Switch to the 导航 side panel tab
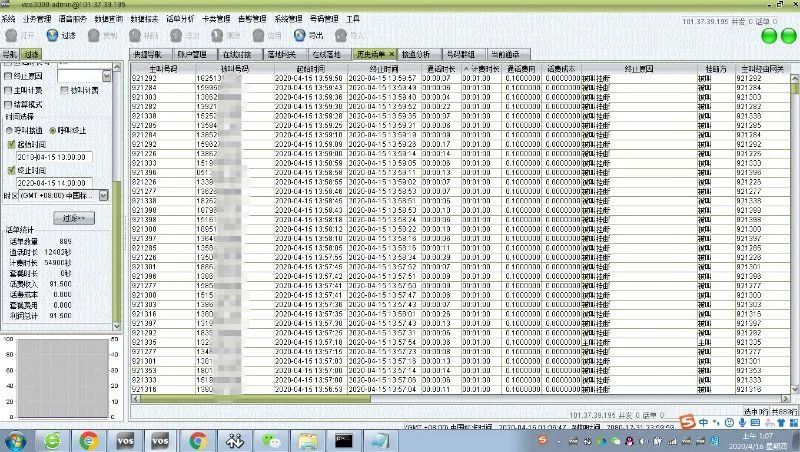The image size is (800, 452). 10,54
